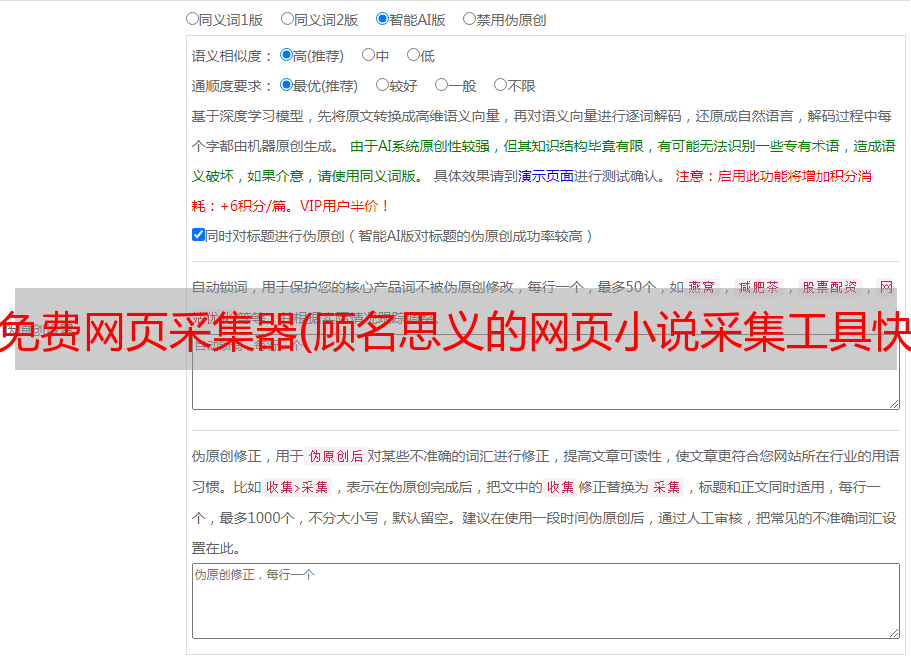This screenshot has width=911, height=658.
Task: Click the 燕窝 example keyword
Action: pyautogui.click(x=701, y=287)
